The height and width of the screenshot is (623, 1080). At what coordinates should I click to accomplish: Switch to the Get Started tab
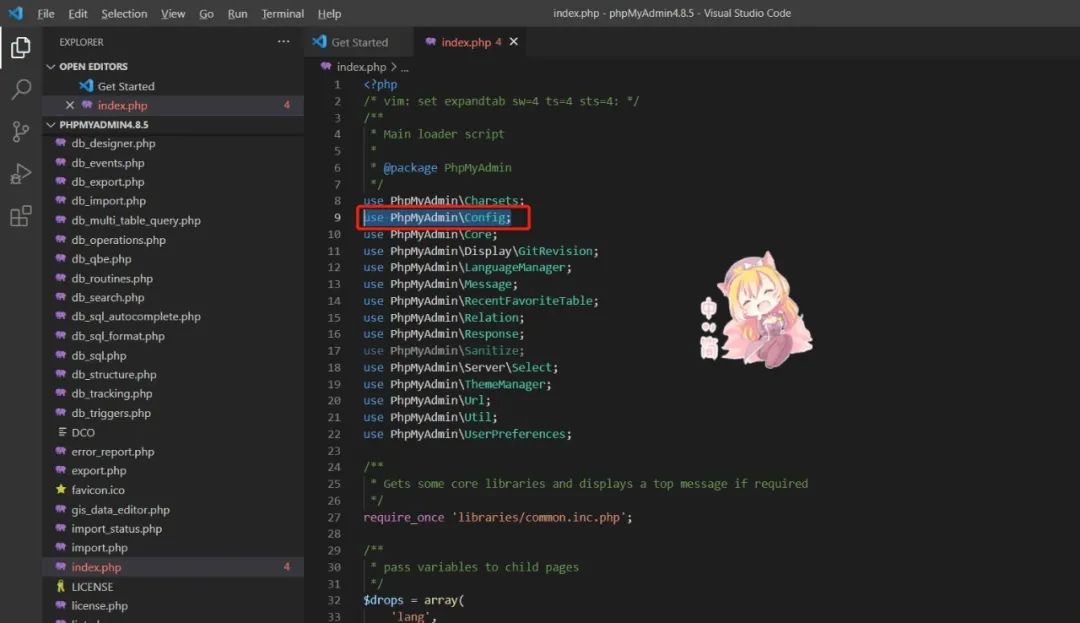pos(359,42)
